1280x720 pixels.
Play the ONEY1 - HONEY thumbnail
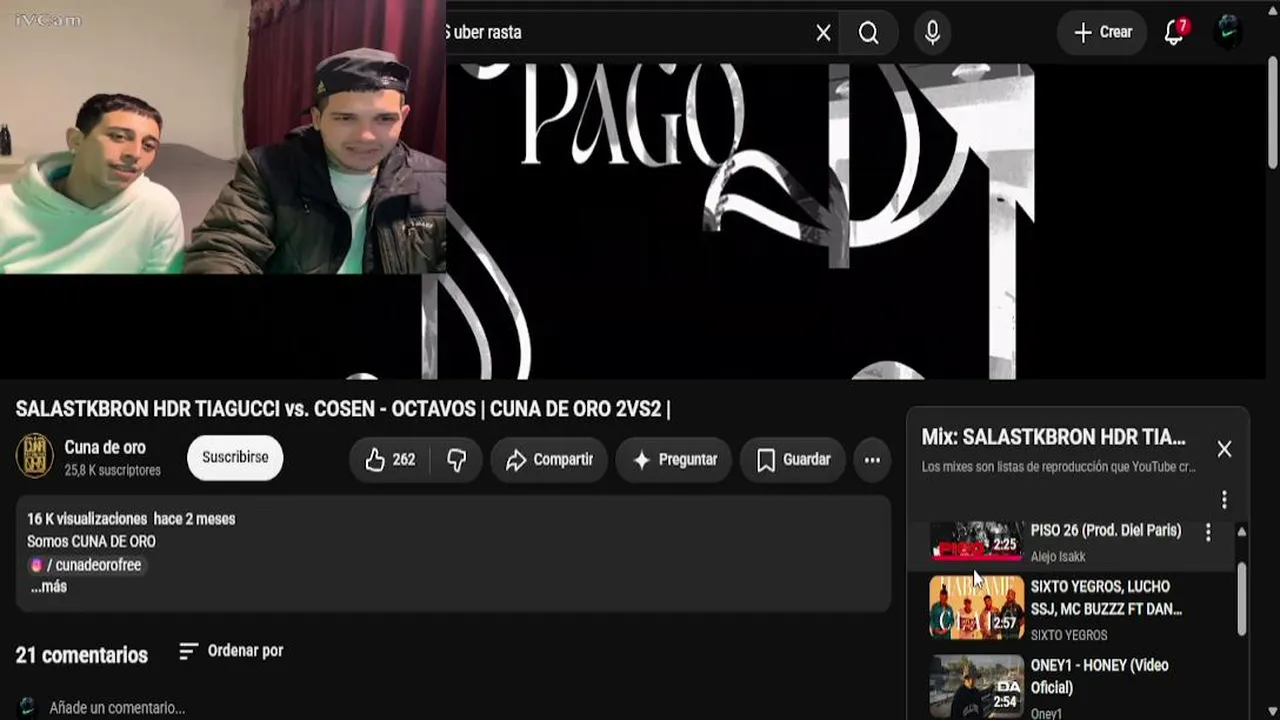click(x=976, y=687)
